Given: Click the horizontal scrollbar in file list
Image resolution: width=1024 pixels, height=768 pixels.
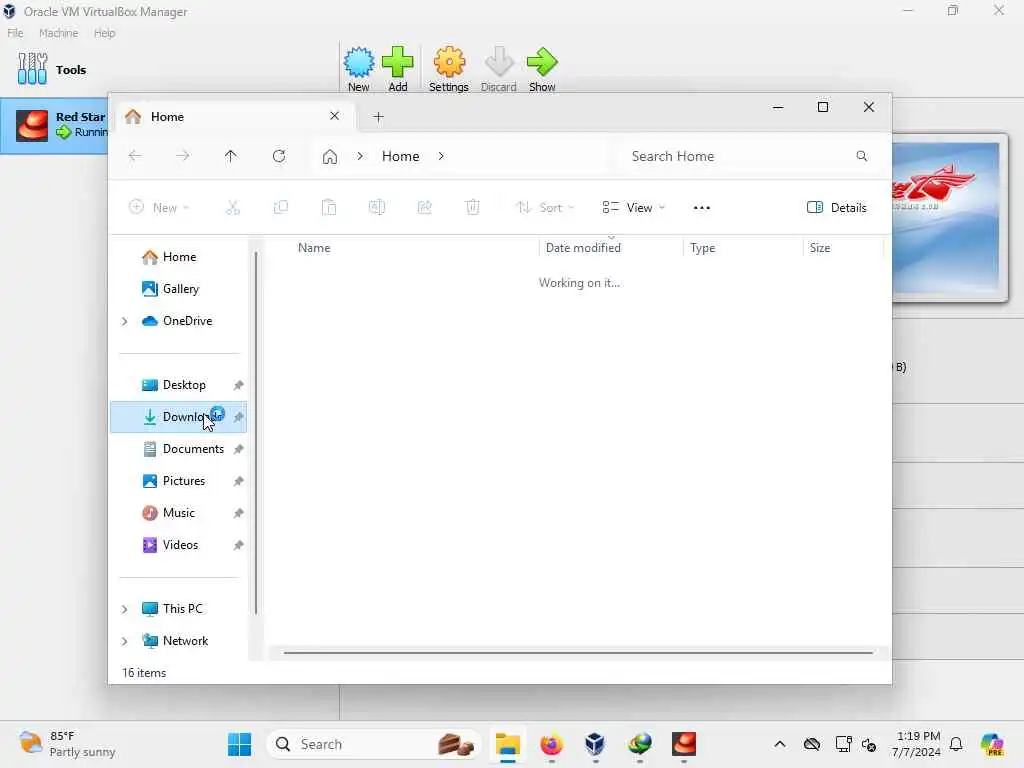Looking at the screenshot, I should (x=578, y=652).
